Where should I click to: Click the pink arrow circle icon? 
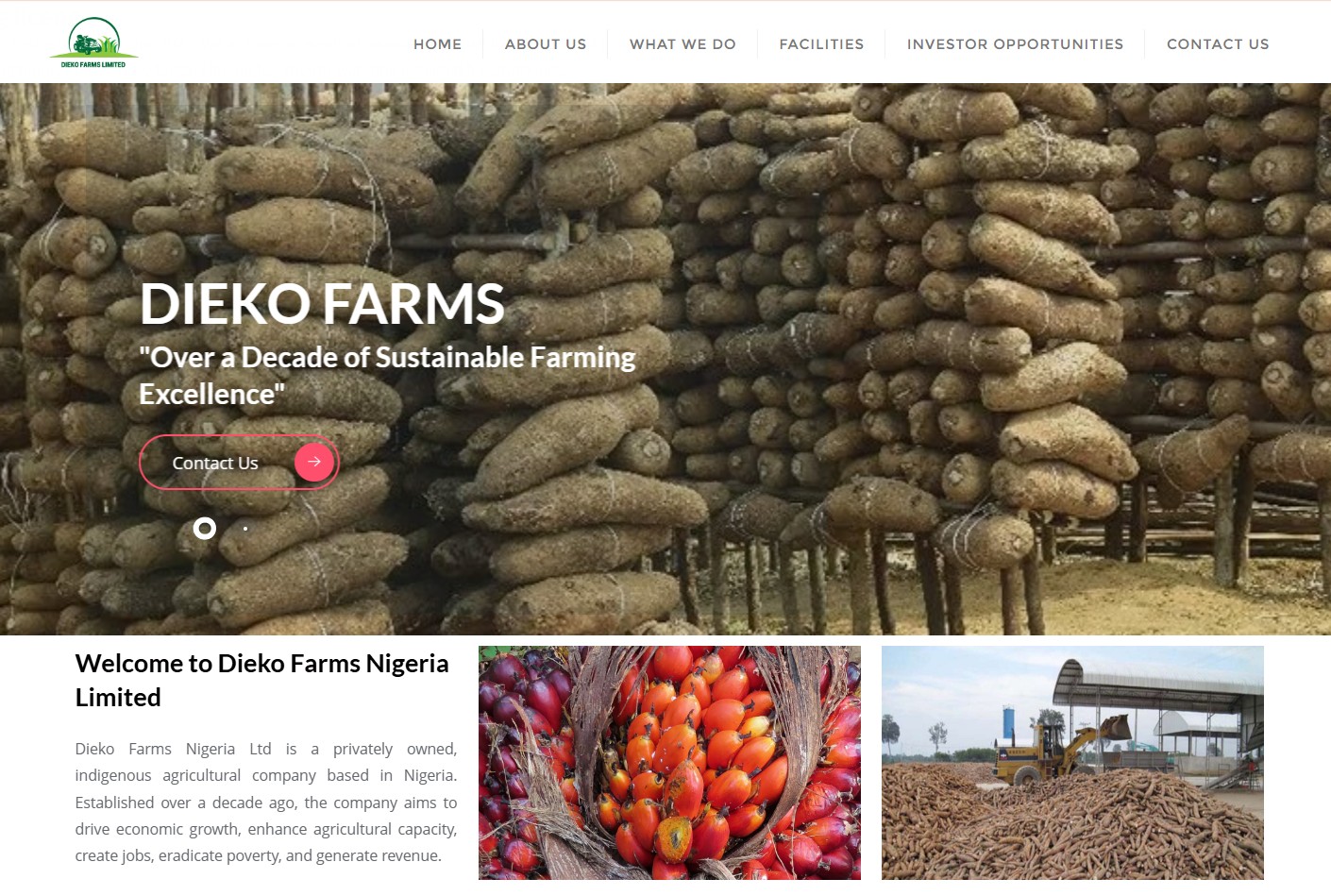(x=314, y=462)
